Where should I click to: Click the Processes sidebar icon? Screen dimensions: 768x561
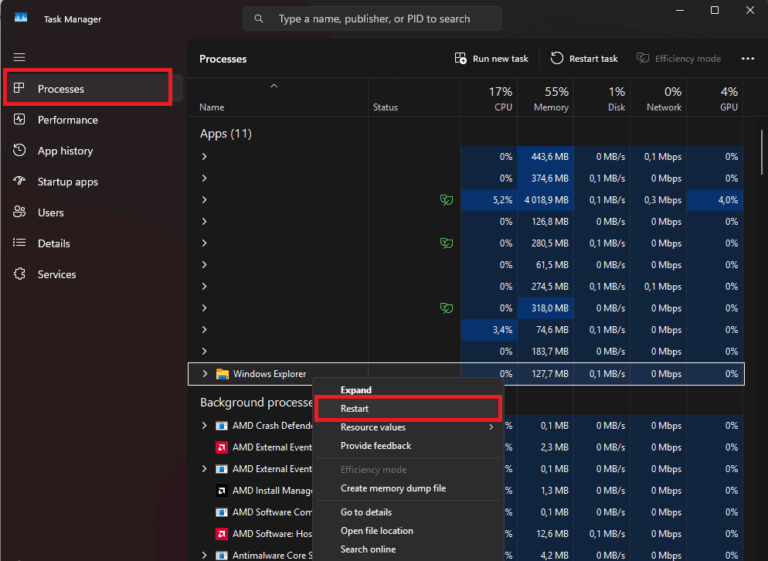[19, 88]
